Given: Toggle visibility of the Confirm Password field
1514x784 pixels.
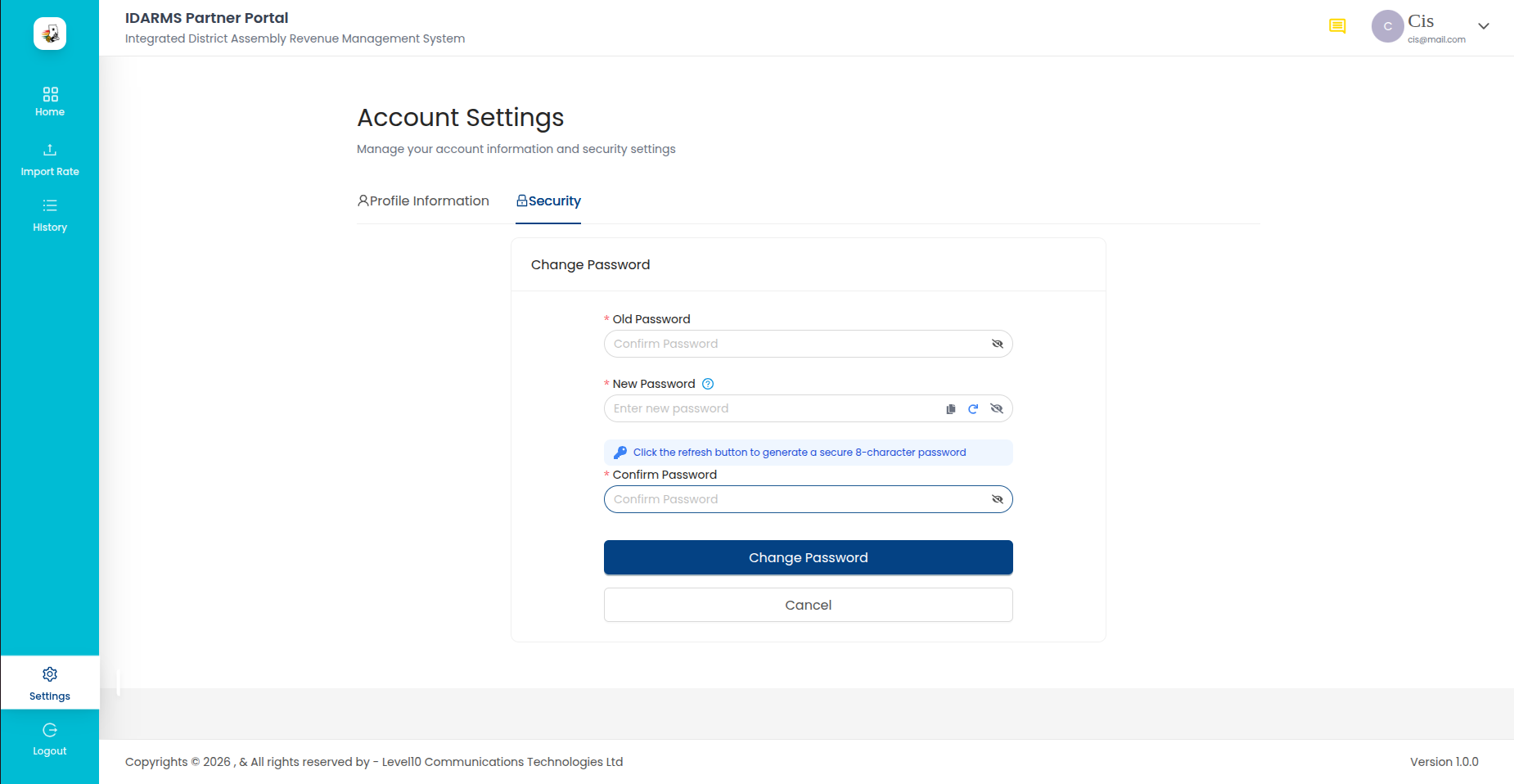Looking at the screenshot, I should [x=997, y=499].
